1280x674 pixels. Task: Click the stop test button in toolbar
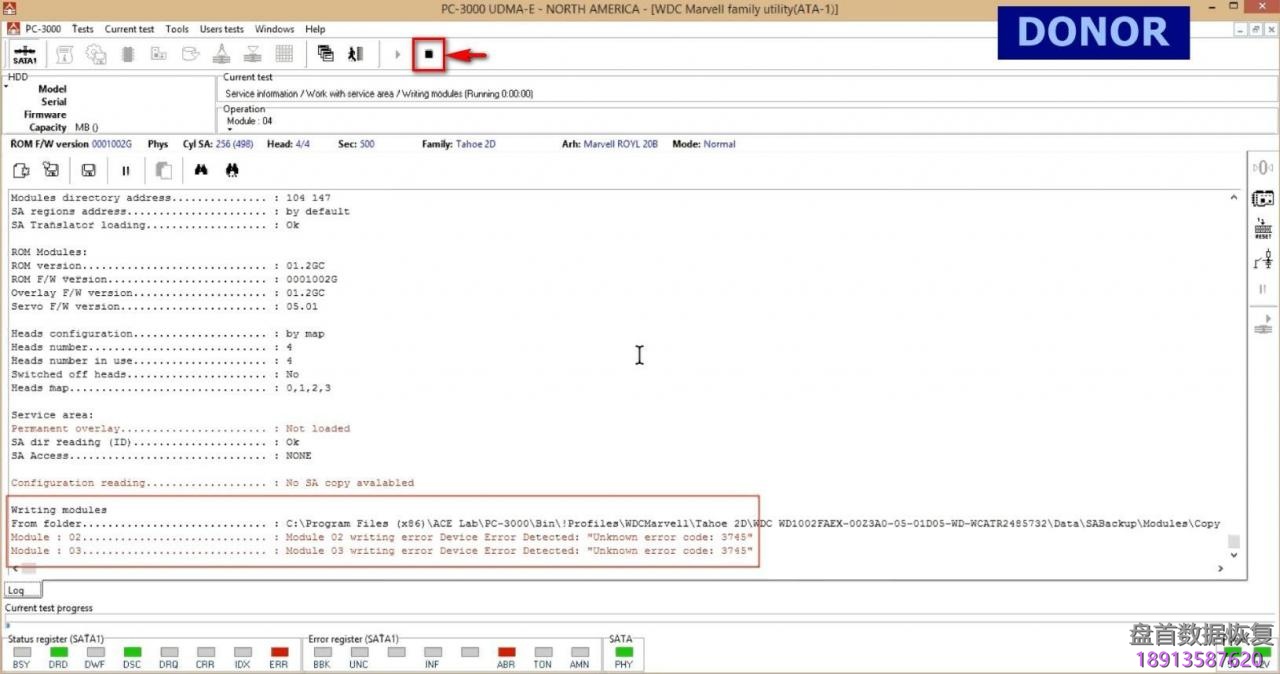pyautogui.click(x=428, y=54)
